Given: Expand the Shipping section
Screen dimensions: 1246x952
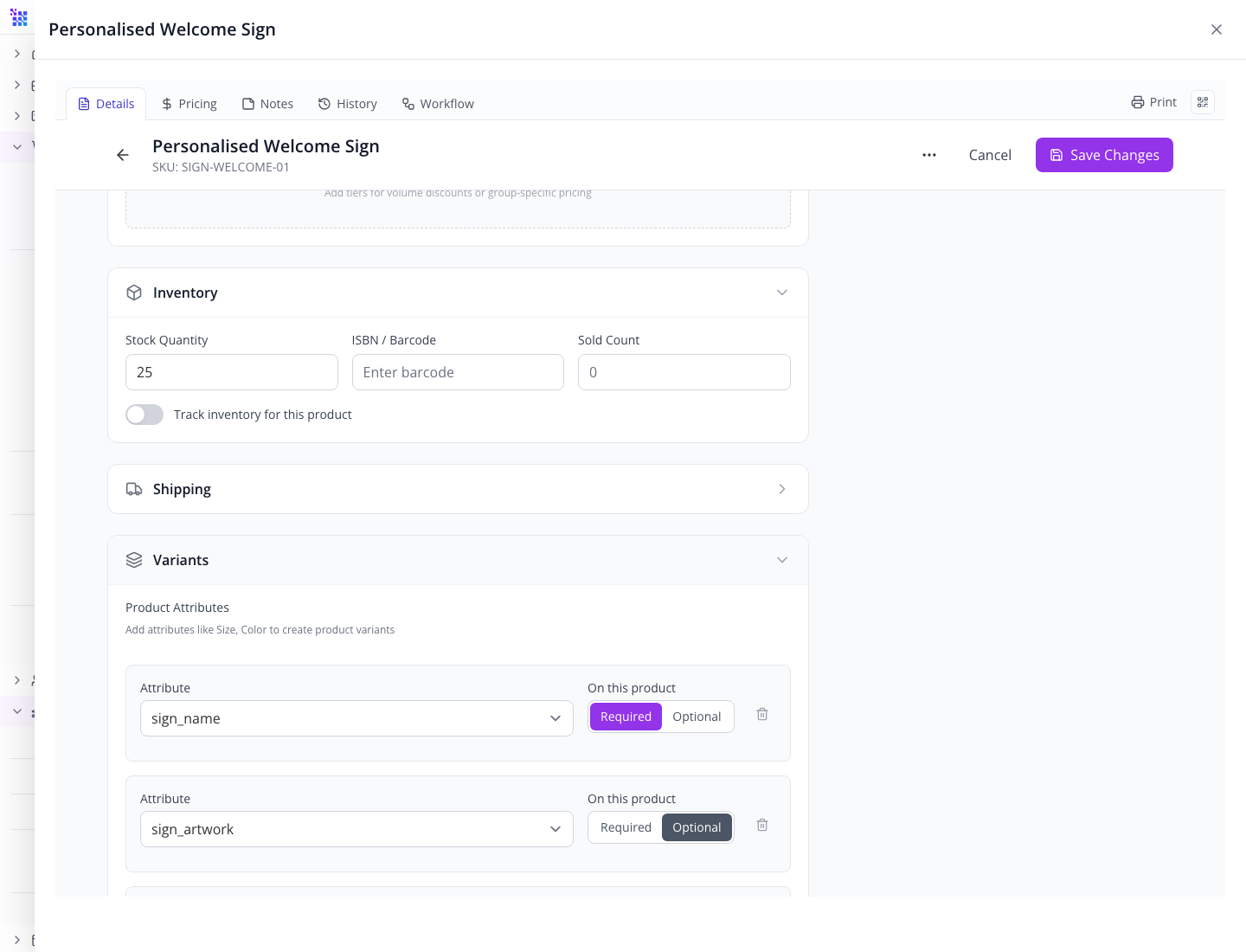Looking at the screenshot, I should [782, 489].
